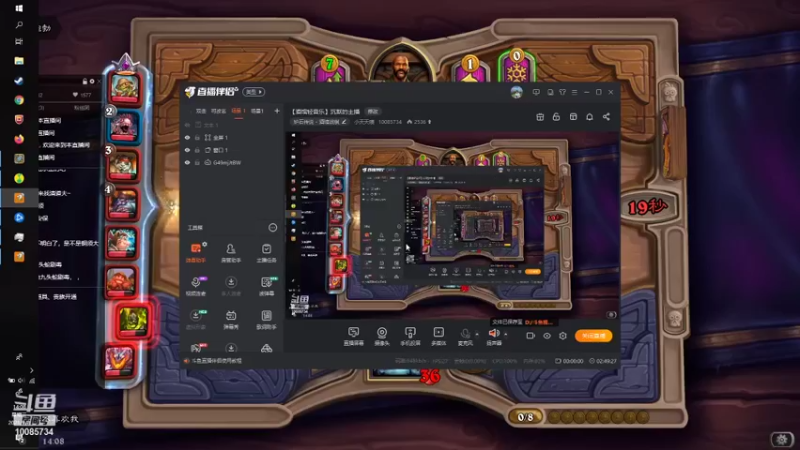
Task: Click the edit button beside stream title
Action: (373, 111)
